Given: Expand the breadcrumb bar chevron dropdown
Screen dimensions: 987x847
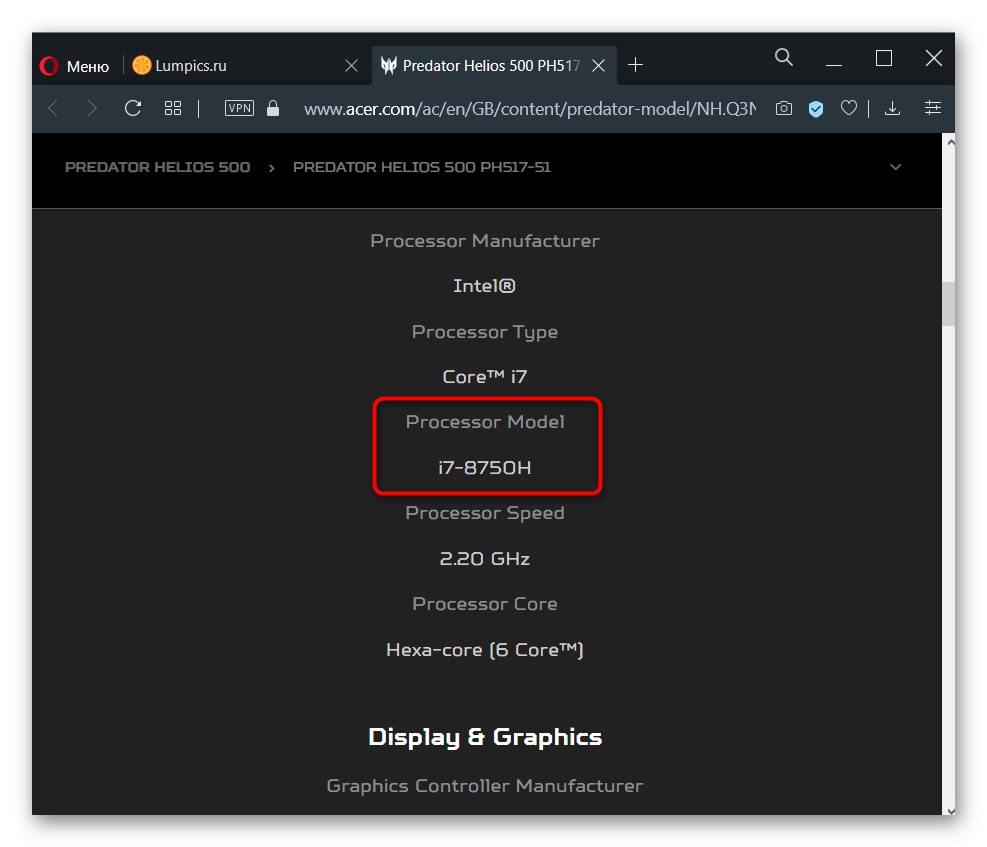Looking at the screenshot, I should [x=895, y=167].
